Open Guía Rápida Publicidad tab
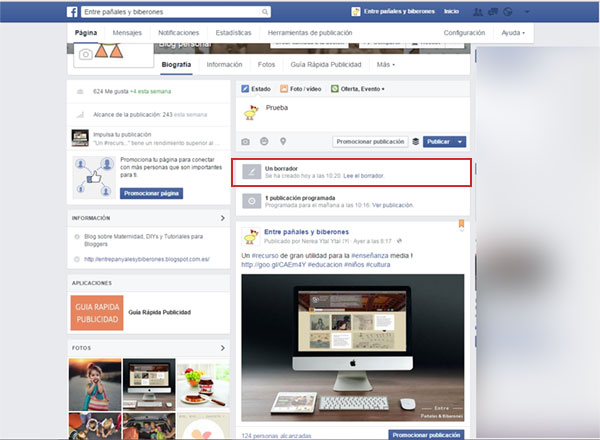 [x=326, y=65]
